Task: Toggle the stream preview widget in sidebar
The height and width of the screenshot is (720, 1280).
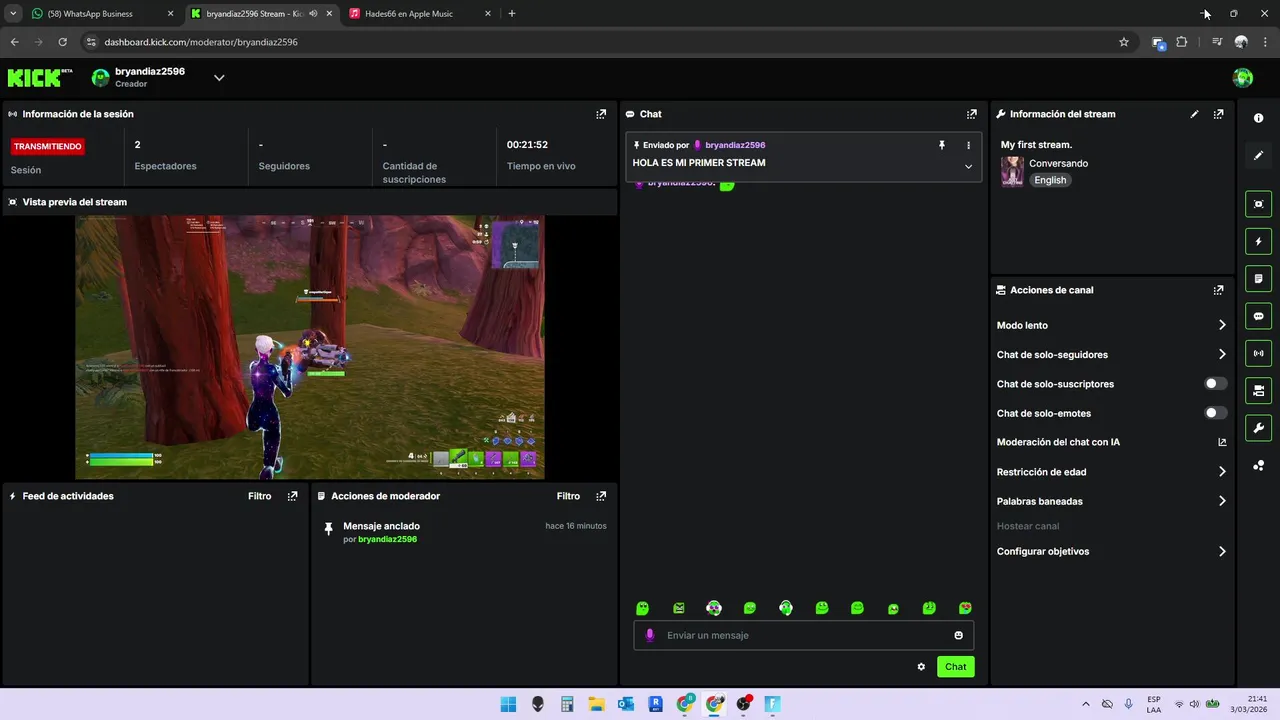Action: [1258, 204]
